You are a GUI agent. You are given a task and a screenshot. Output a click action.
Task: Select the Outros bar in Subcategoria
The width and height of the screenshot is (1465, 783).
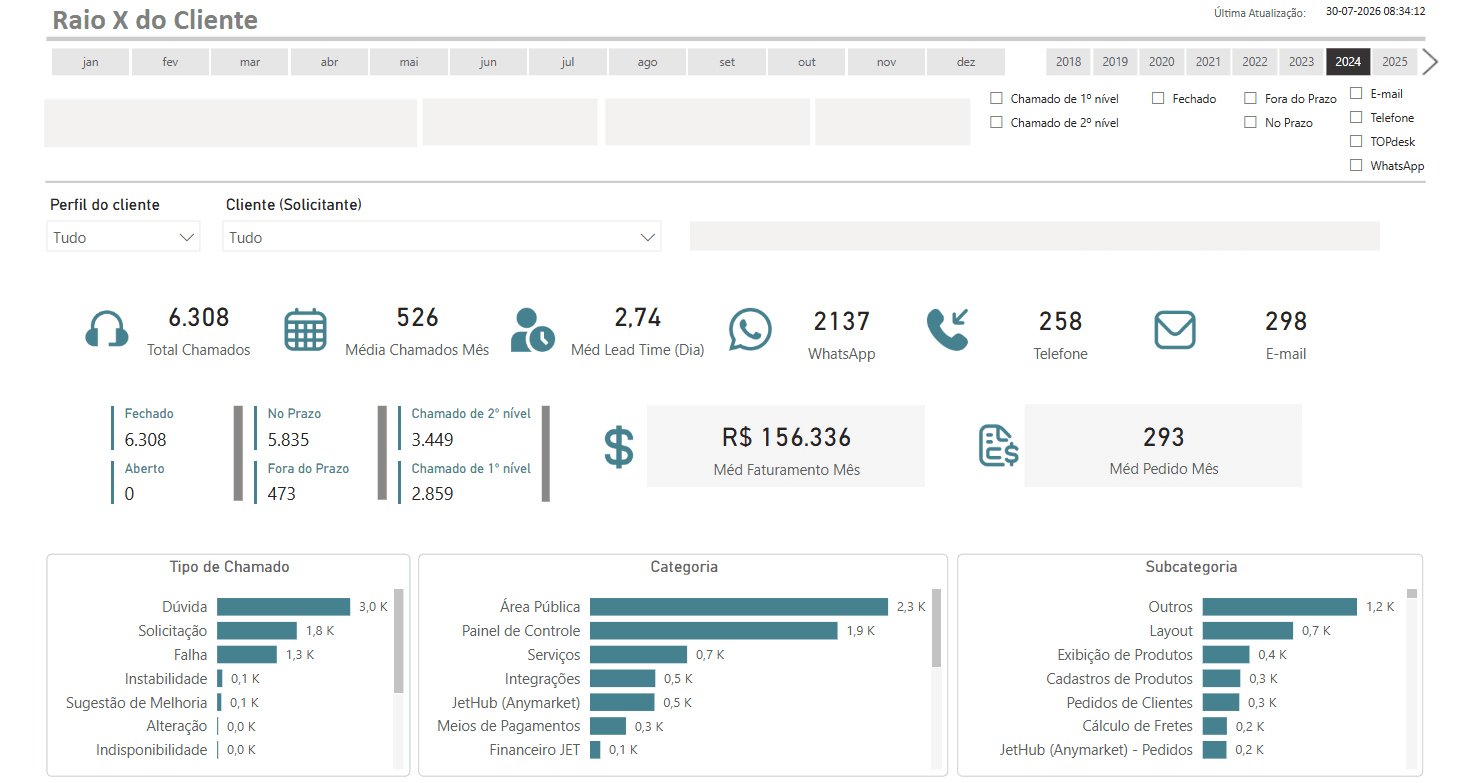(x=1280, y=607)
